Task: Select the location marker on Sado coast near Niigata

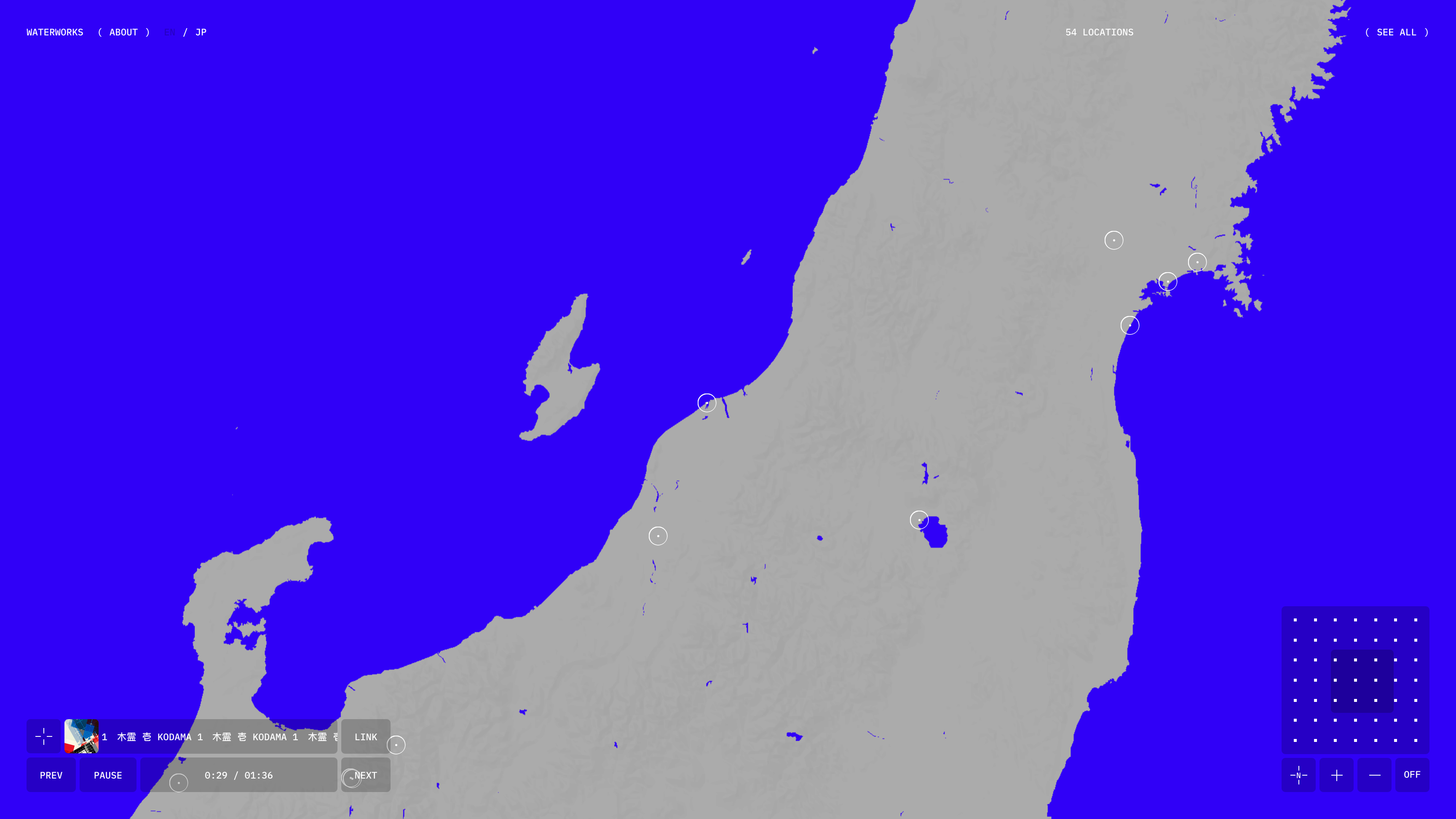Action: click(707, 402)
